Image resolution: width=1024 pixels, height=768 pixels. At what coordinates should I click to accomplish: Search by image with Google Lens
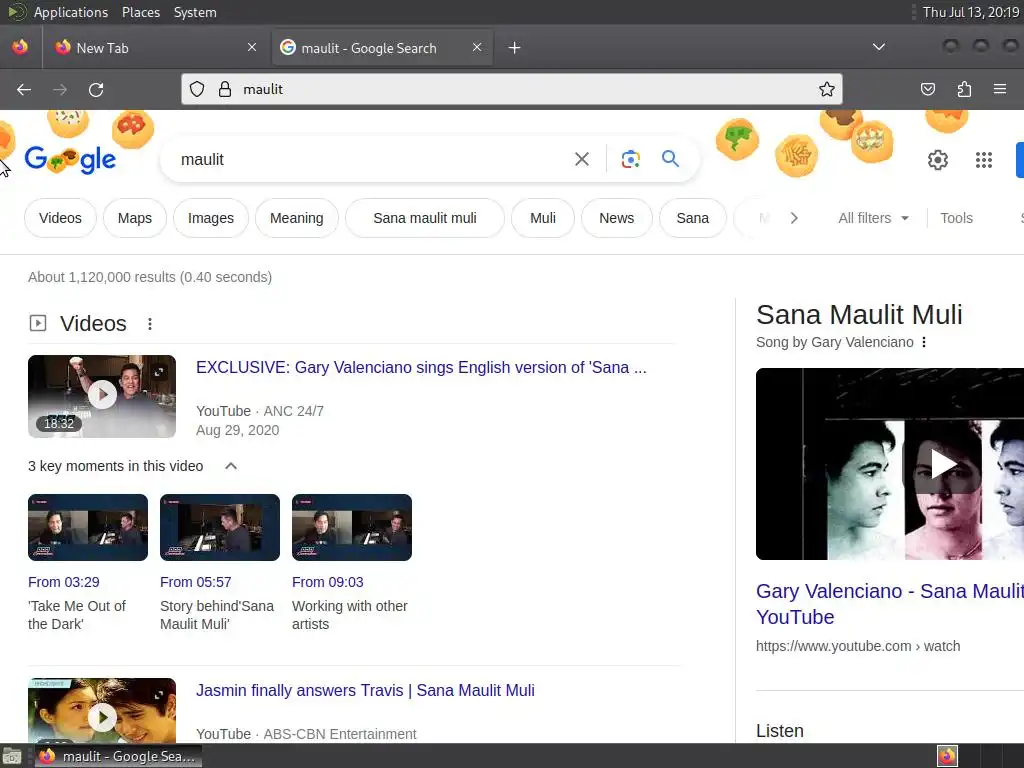pos(630,159)
